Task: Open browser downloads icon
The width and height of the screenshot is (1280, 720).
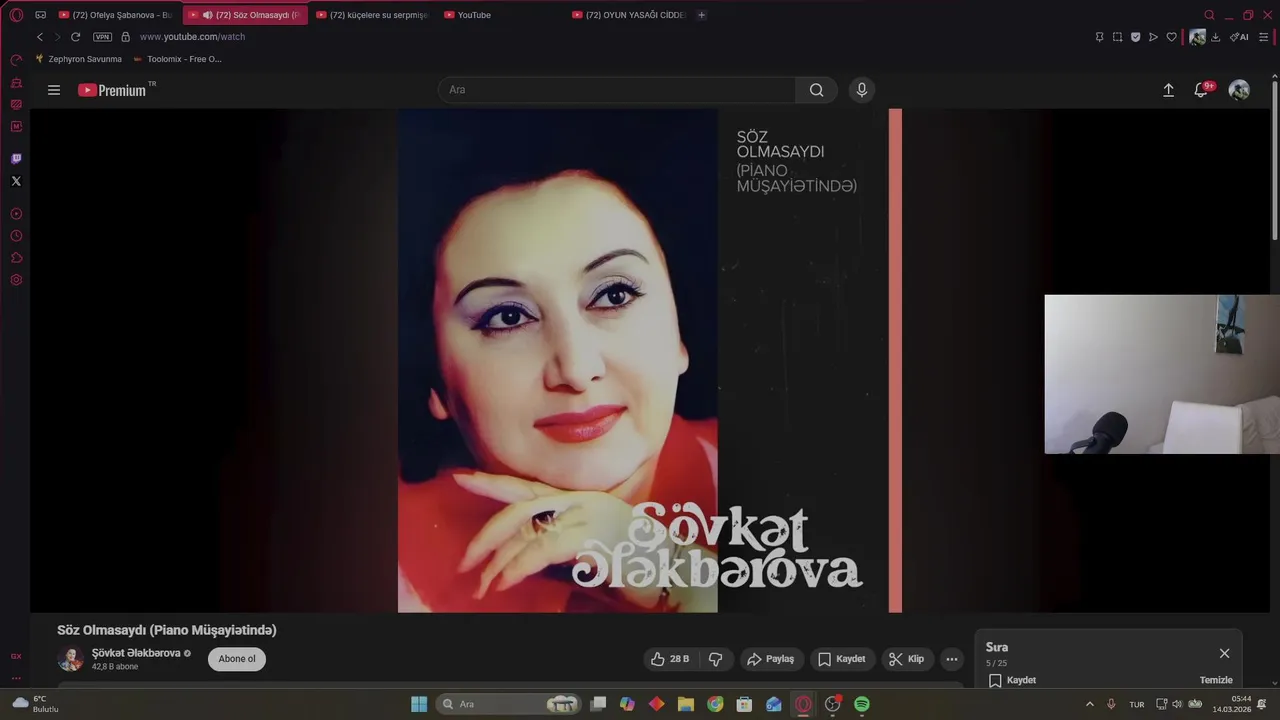Action: coord(1215,37)
